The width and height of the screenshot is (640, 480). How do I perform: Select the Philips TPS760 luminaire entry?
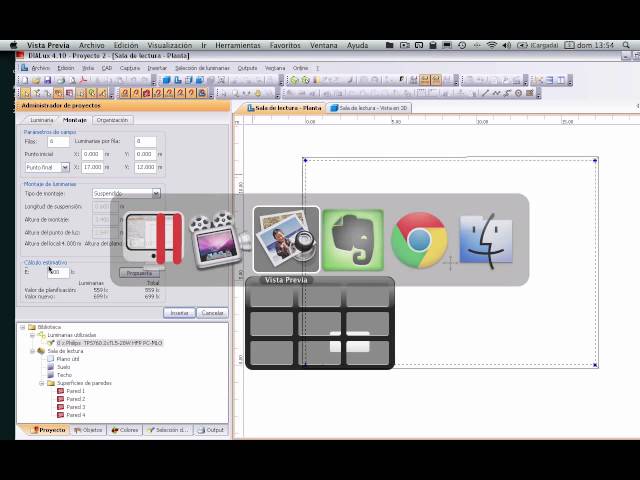[x=109, y=343]
